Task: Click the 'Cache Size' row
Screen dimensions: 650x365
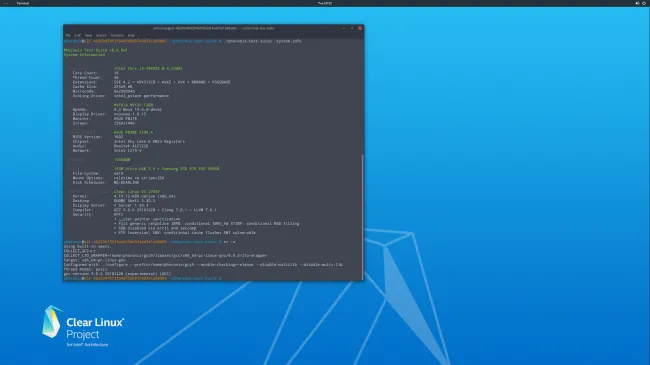Action: (102, 87)
